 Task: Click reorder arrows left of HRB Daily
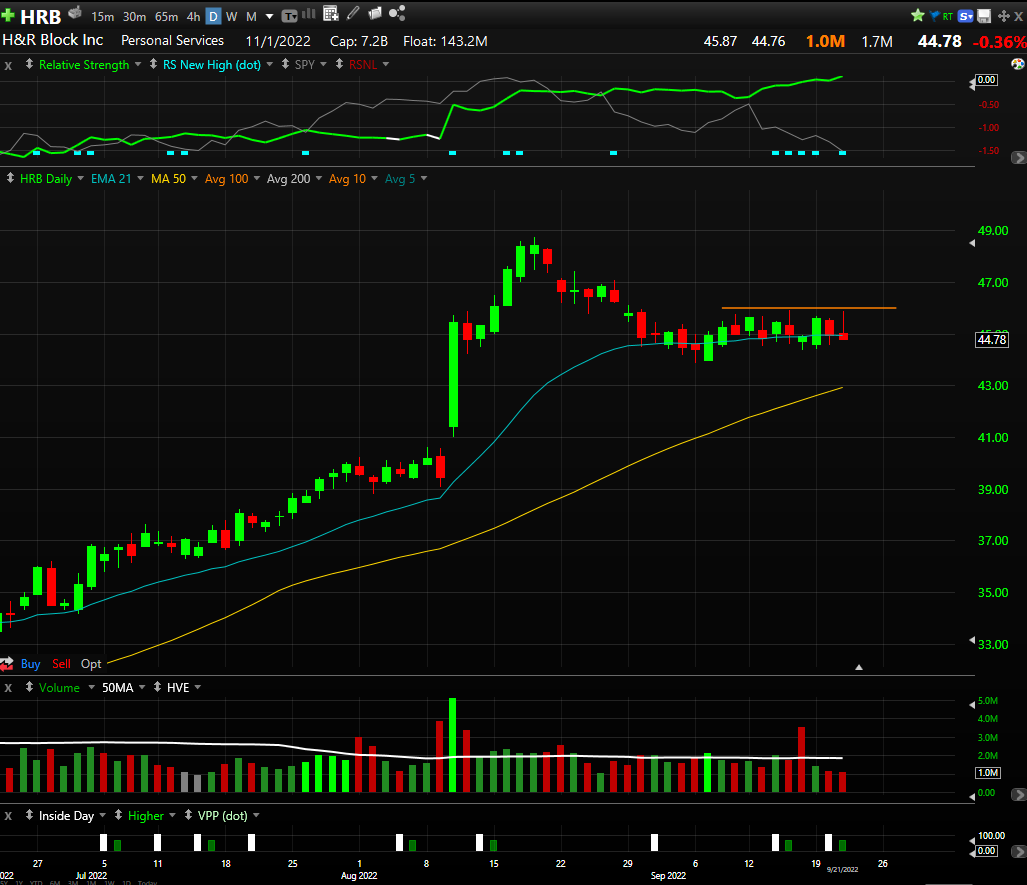point(10,178)
